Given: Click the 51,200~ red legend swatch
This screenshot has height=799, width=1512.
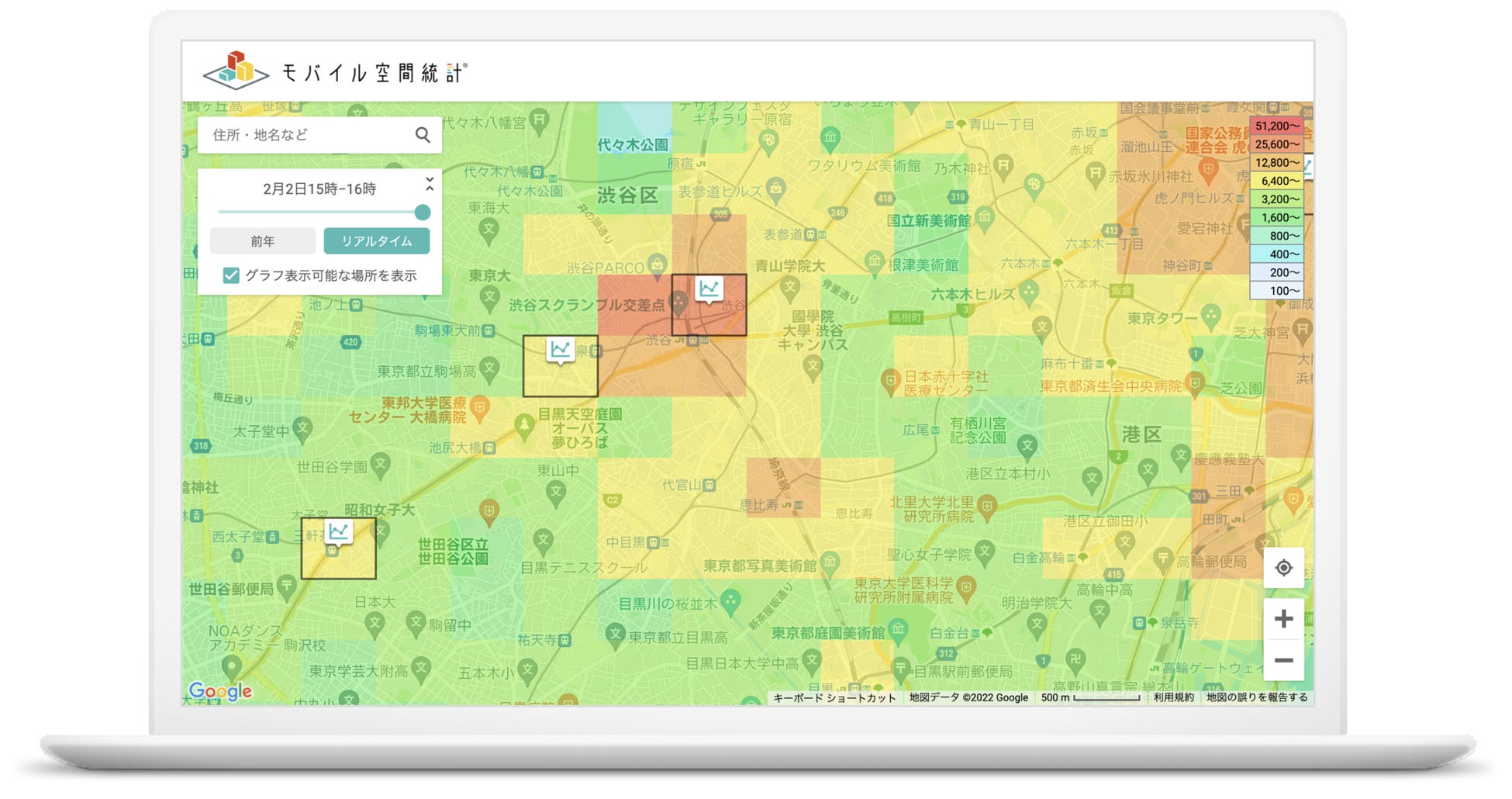Looking at the screenshot, I should (x=1276, y=126).
